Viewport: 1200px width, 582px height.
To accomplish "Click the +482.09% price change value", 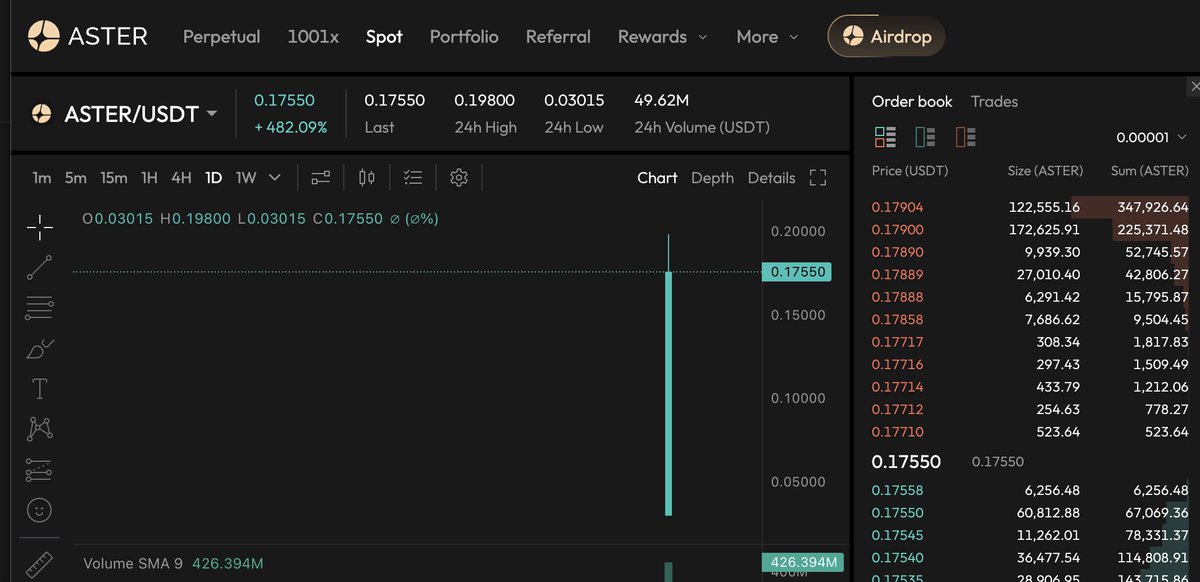I will [x=290, y=127].
